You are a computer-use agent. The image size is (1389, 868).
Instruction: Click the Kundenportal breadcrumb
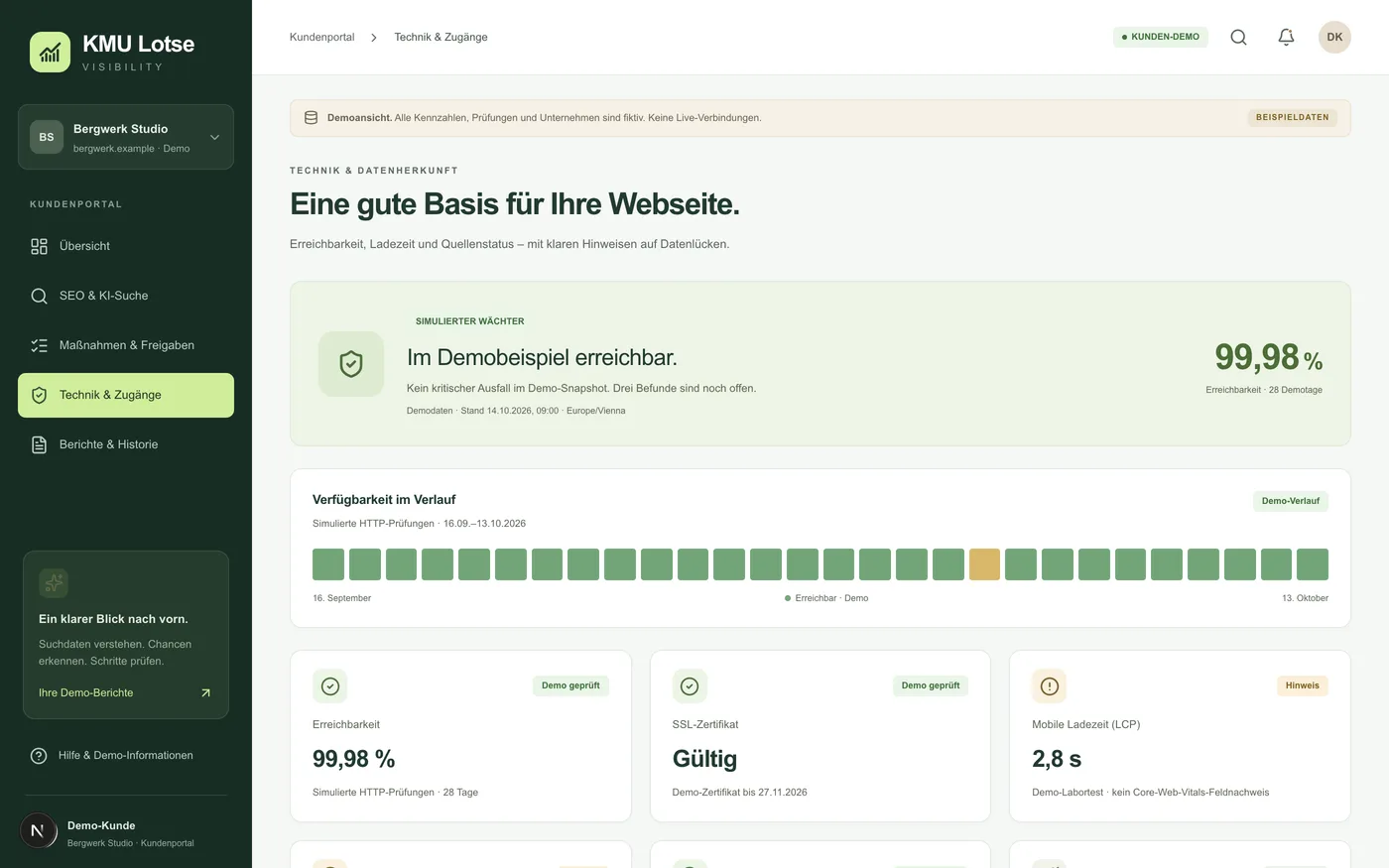pyautogui.click(x=321, y=37)
